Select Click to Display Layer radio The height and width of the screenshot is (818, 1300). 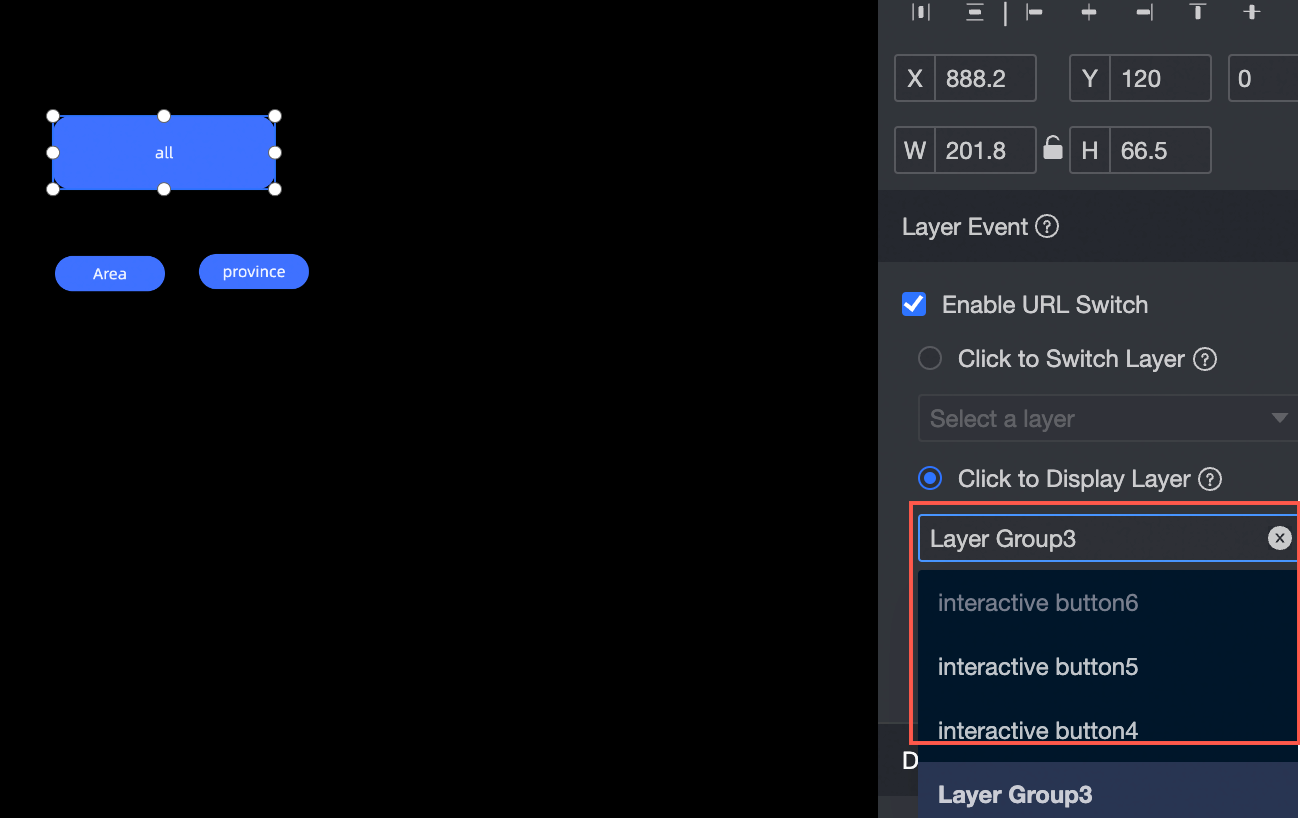930,478
